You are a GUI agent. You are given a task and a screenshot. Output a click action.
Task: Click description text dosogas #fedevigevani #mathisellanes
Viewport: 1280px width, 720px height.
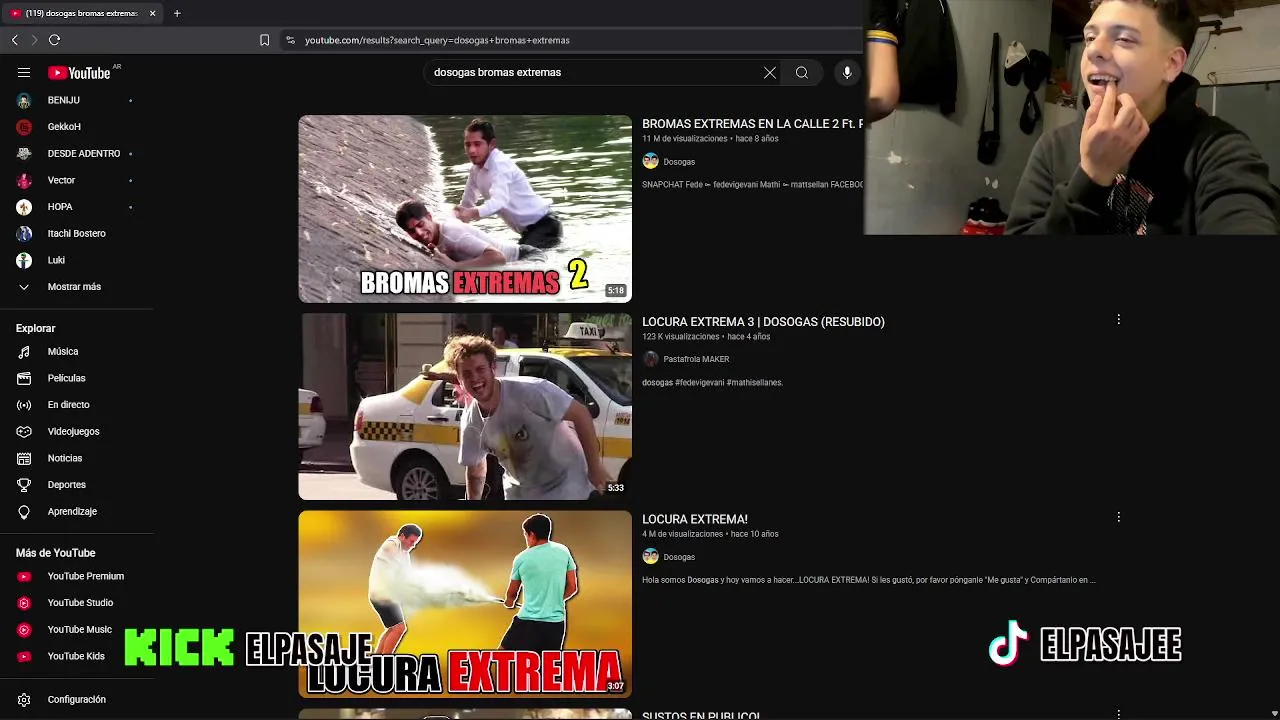[x=712, y=383]
